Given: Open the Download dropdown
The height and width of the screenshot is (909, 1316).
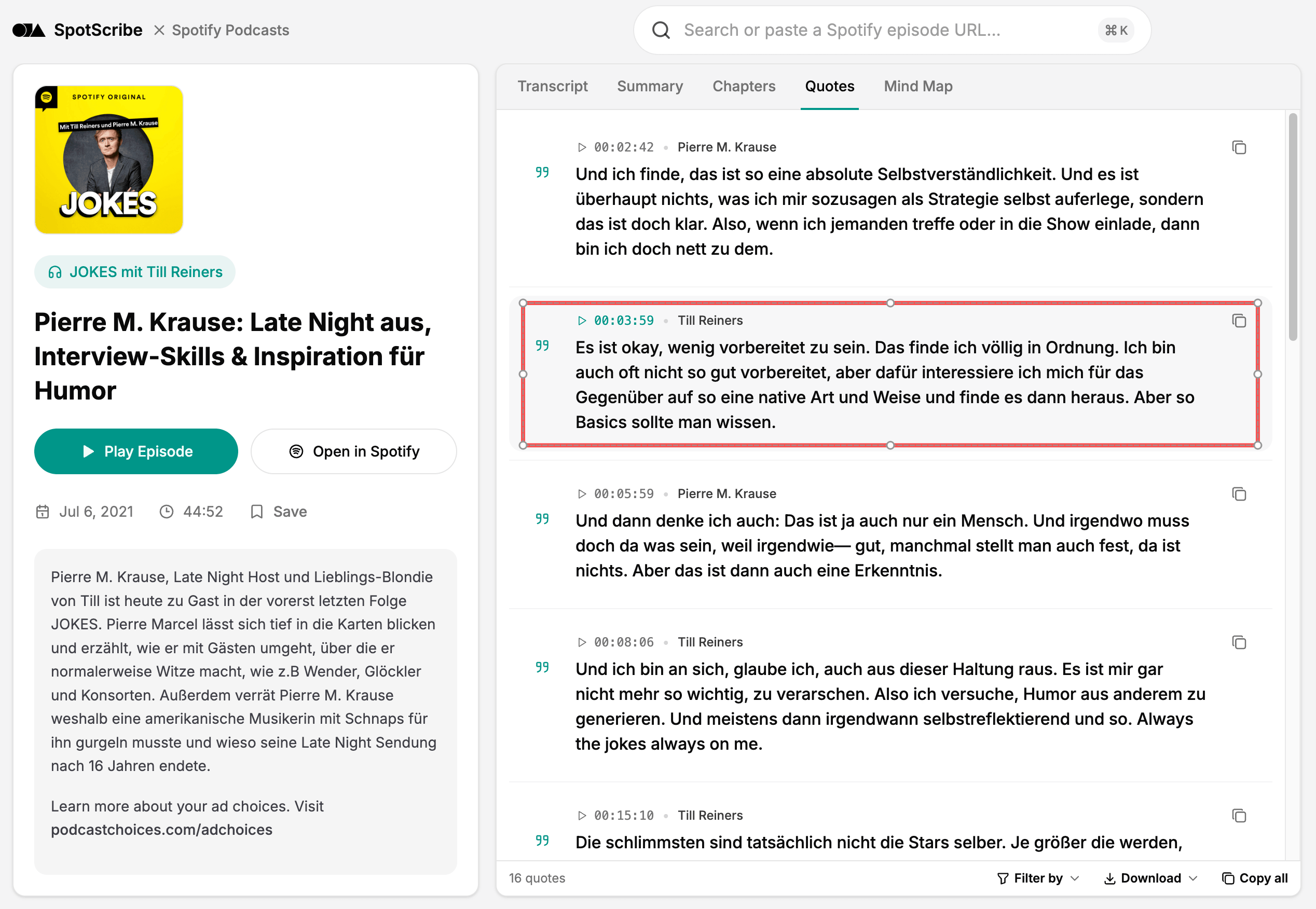Looking at the screenshot, I should tap(1150, 878).
